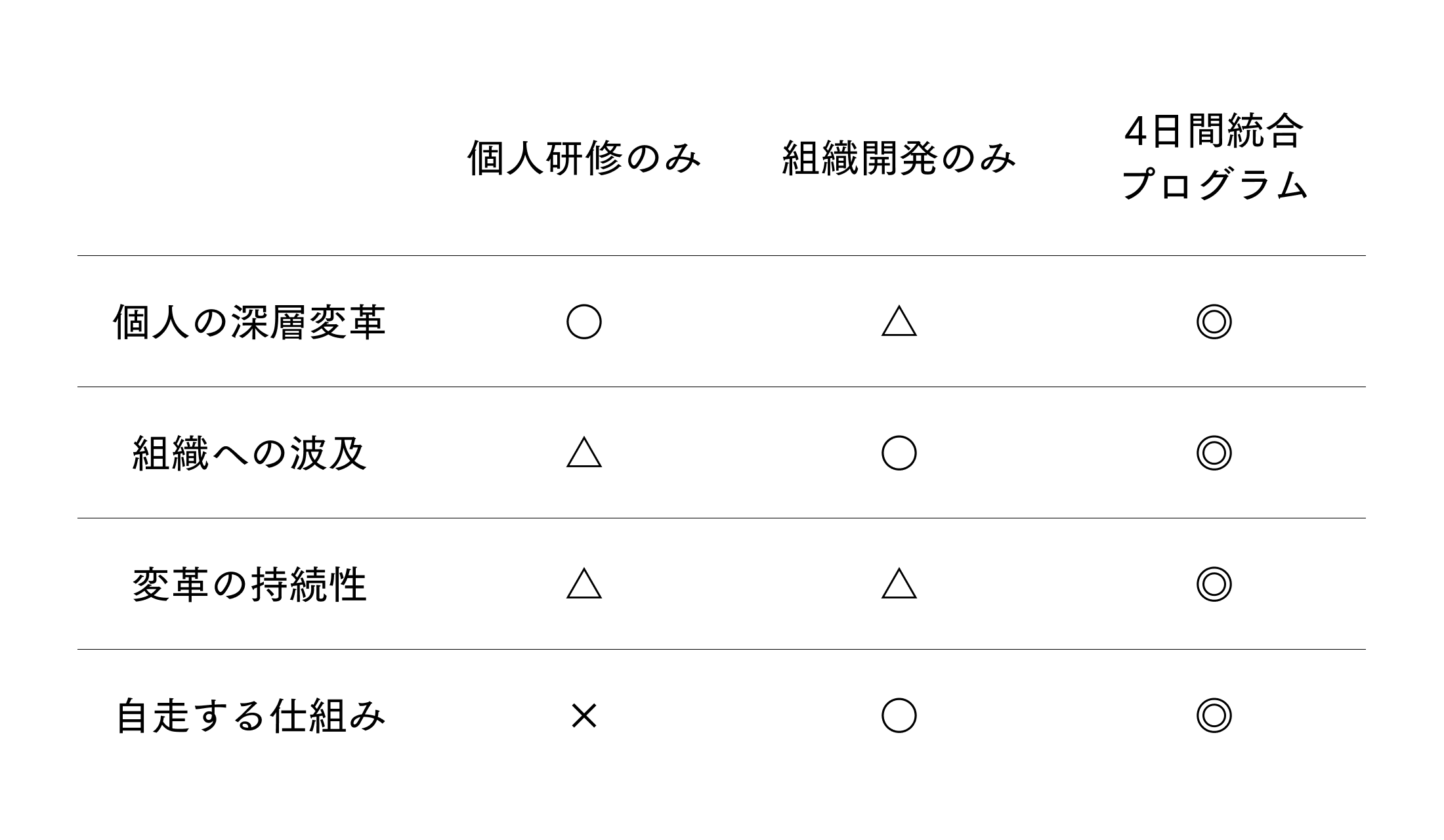Click the circle for 個人の深層変革 under 個人研修のみ
This screenshot has width=1444, height=840.
click(x=584, y=322)
